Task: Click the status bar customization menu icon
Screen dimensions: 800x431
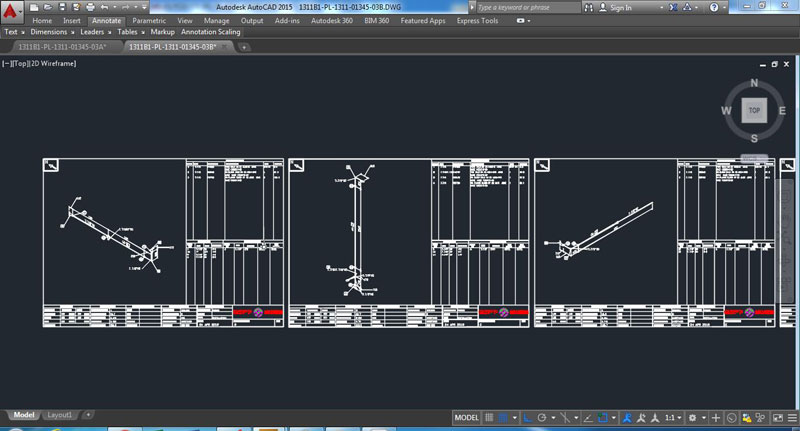Action: point(790,417)
